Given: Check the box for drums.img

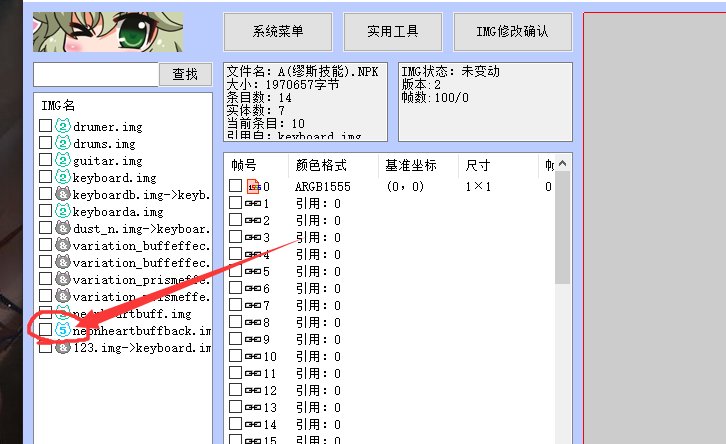Looking at the screenshot, I should [45, 143].
